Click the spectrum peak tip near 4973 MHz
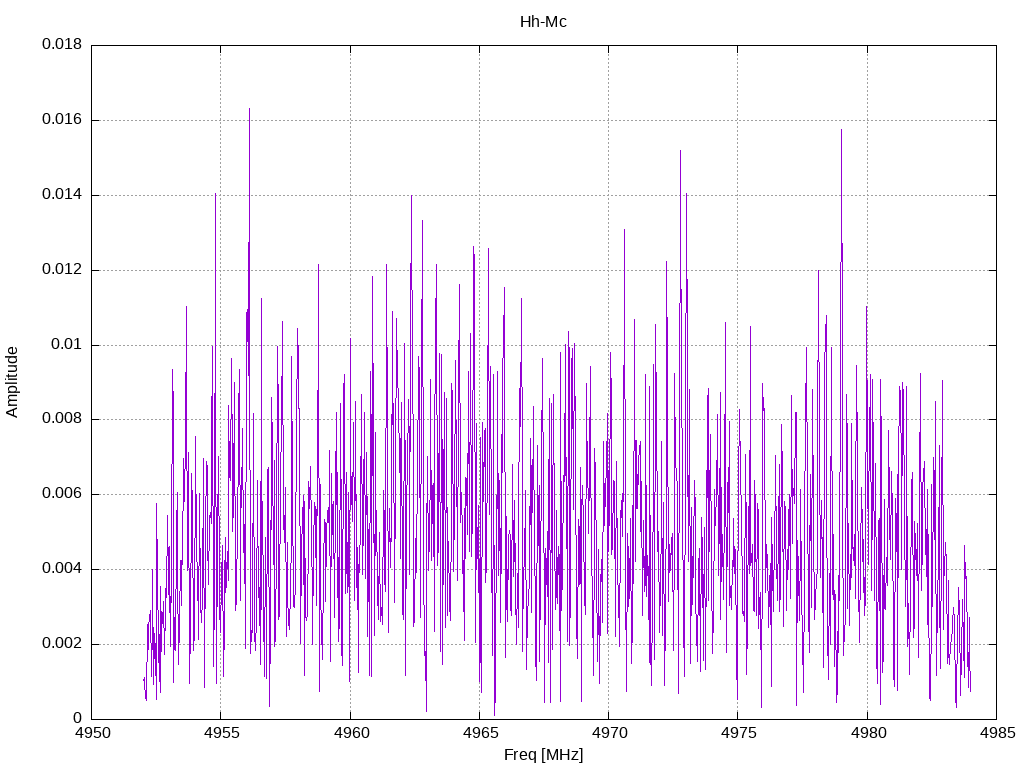The image size is (1024, 768). (680, 151)
